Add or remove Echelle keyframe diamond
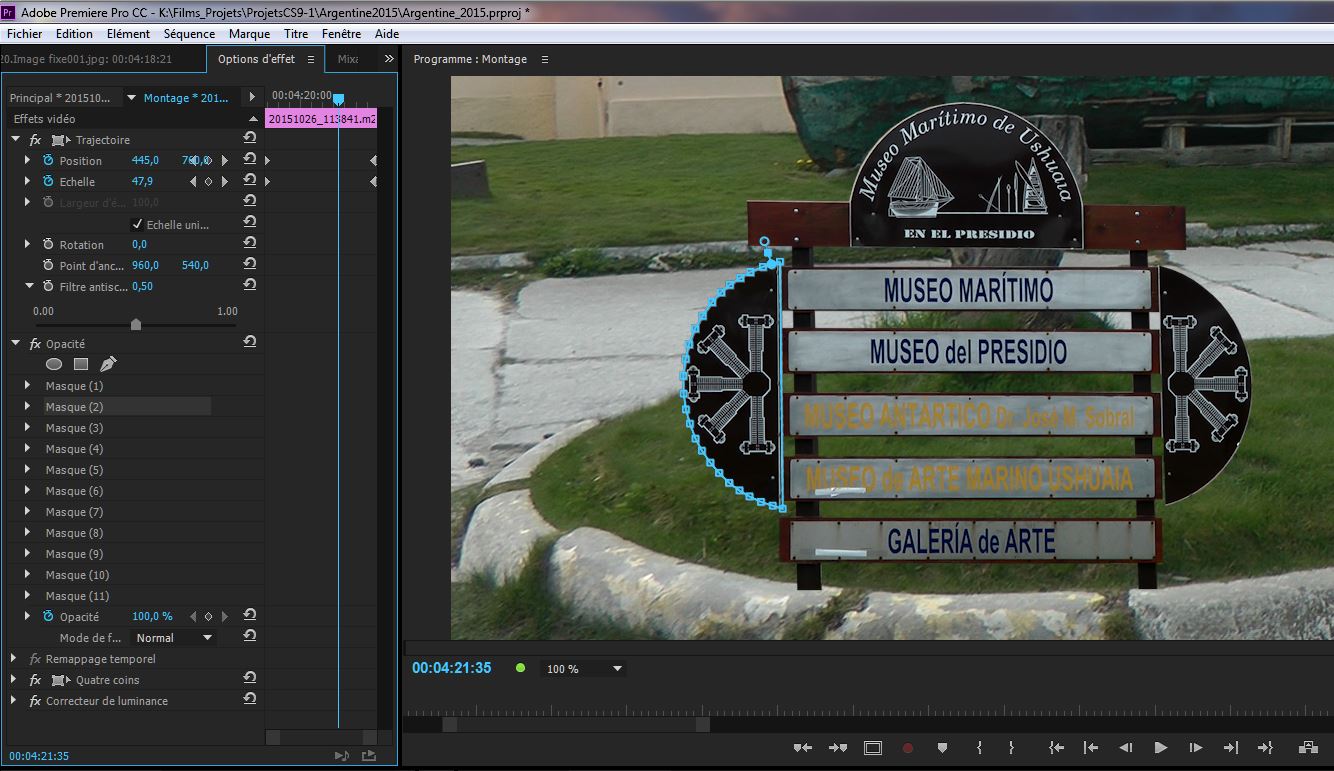Image resolution: width=1334 pixels, height=771 pixels. 208,182
